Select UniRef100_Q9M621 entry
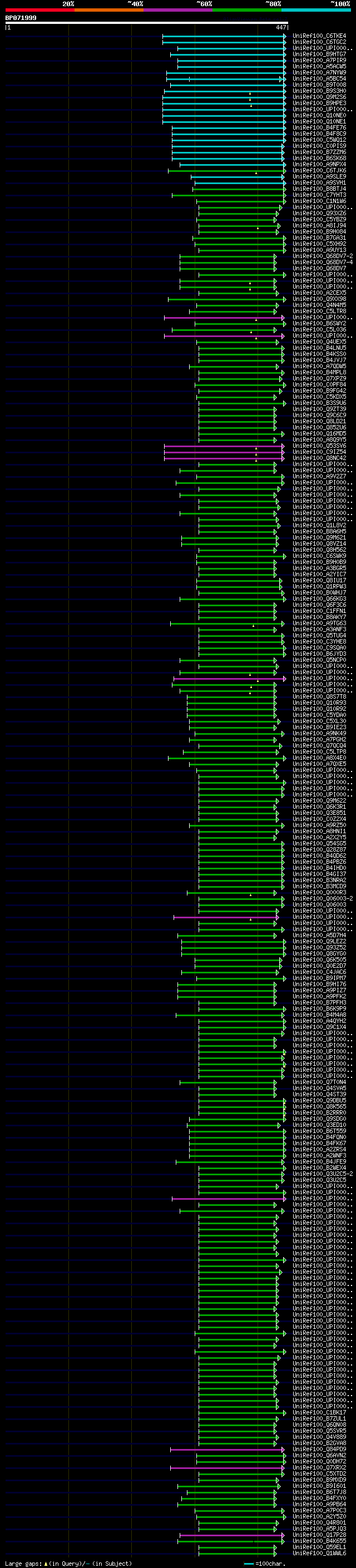The width and height of the screenshot is (356, 1568). [319, 537]
